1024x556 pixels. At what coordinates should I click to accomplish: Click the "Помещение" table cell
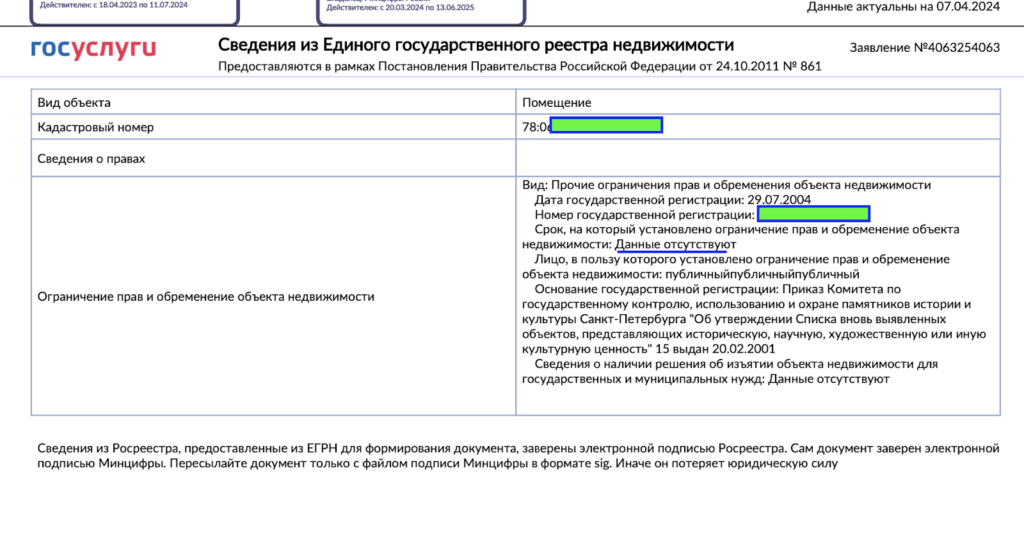click(758, 102)
